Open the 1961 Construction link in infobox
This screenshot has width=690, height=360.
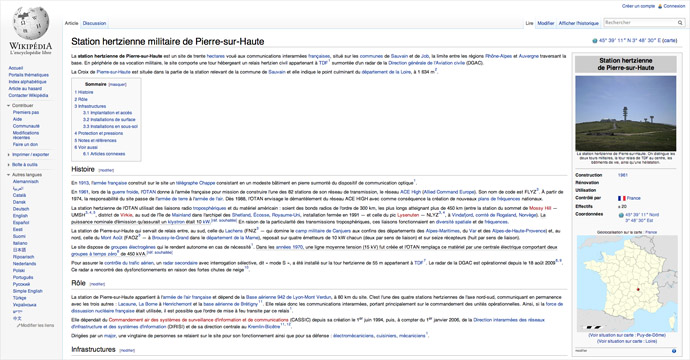click(x=623, y=175)
